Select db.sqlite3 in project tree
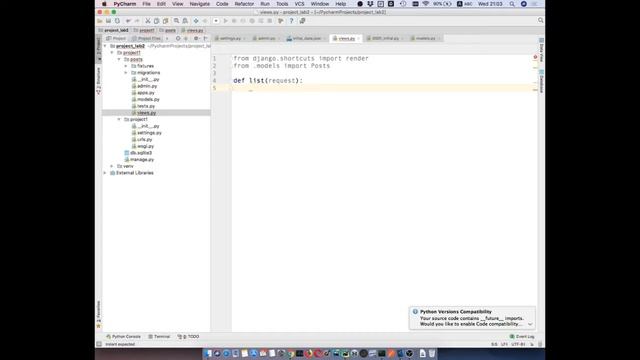This screenshot has width=640, height=360. click(x=138, y=153)
